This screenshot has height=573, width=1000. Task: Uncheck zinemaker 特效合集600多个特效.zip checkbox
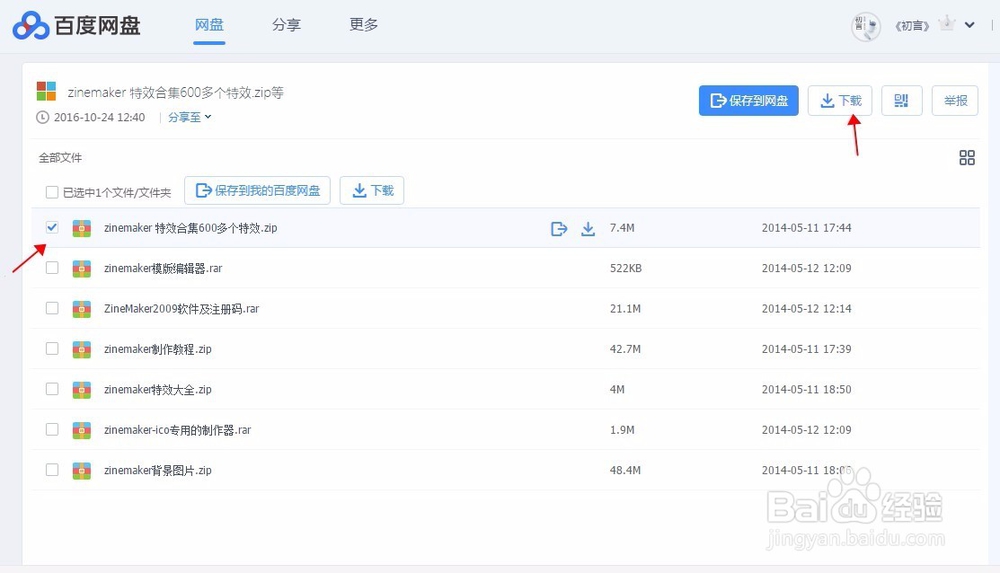pyautogui.click(x=52, y=227)
